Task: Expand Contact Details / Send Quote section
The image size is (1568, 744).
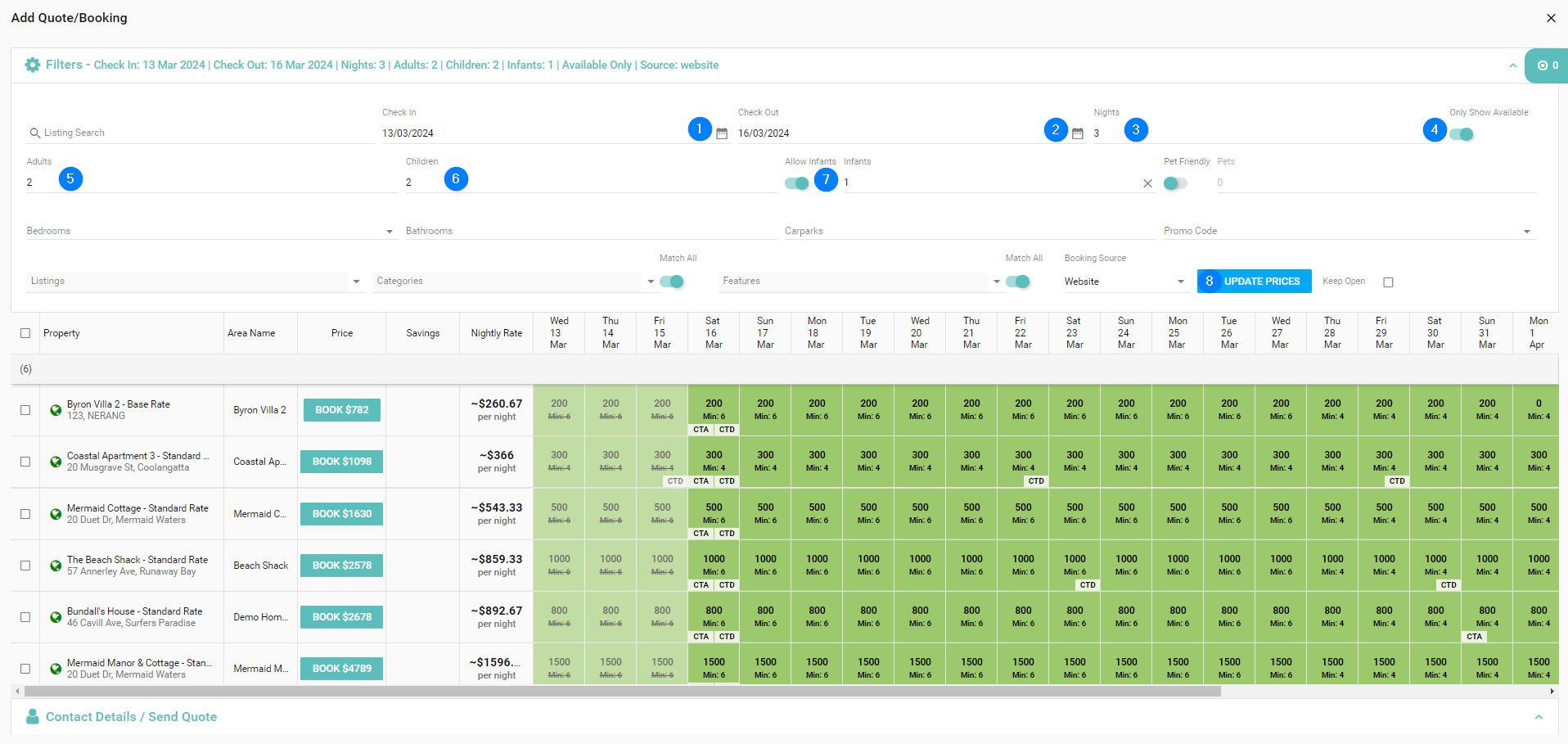Action: [1539, 717]
